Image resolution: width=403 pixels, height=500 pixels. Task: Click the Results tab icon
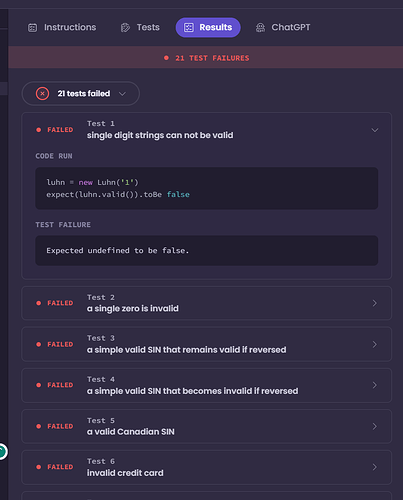pyautogui.click(x=189, y=27)
